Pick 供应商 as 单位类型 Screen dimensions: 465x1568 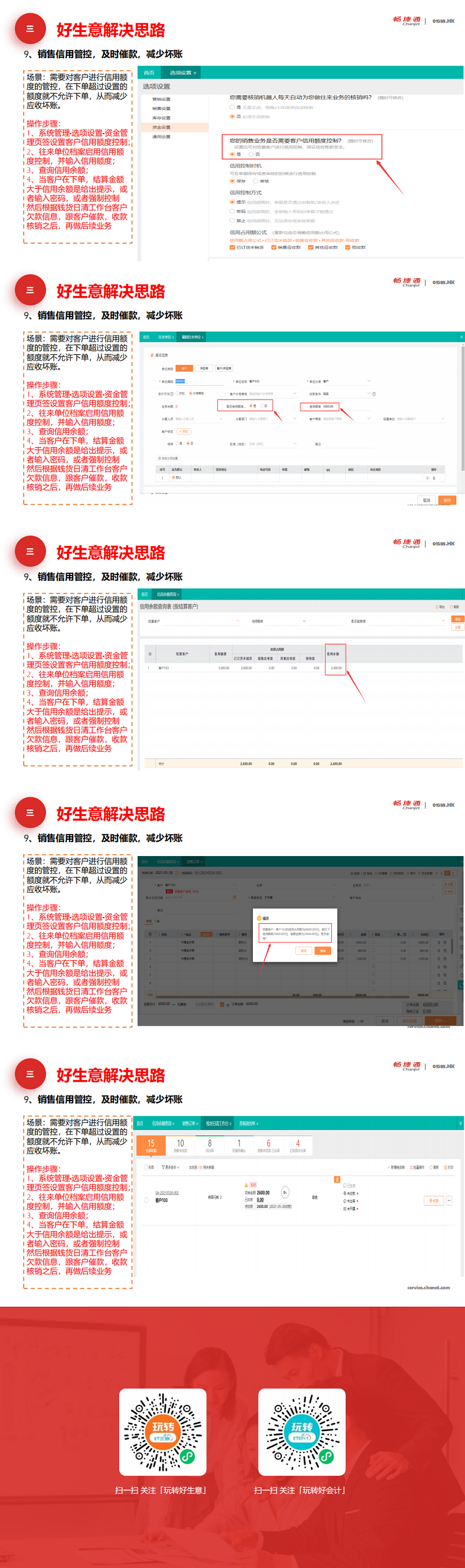[x=204, y=368]
